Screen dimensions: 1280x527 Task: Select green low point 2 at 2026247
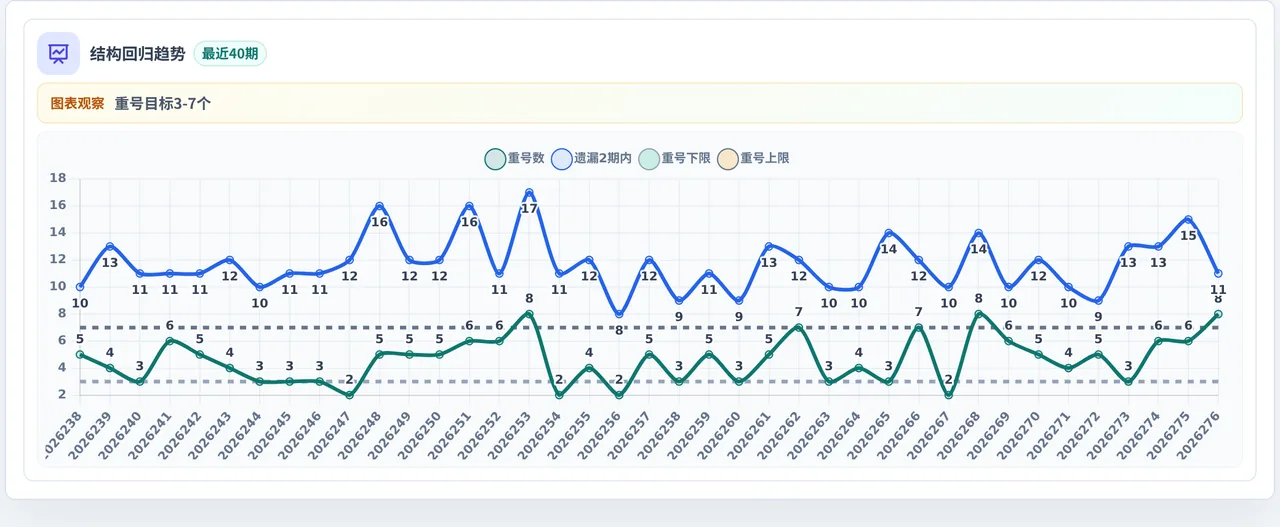(x=349, y=395)
